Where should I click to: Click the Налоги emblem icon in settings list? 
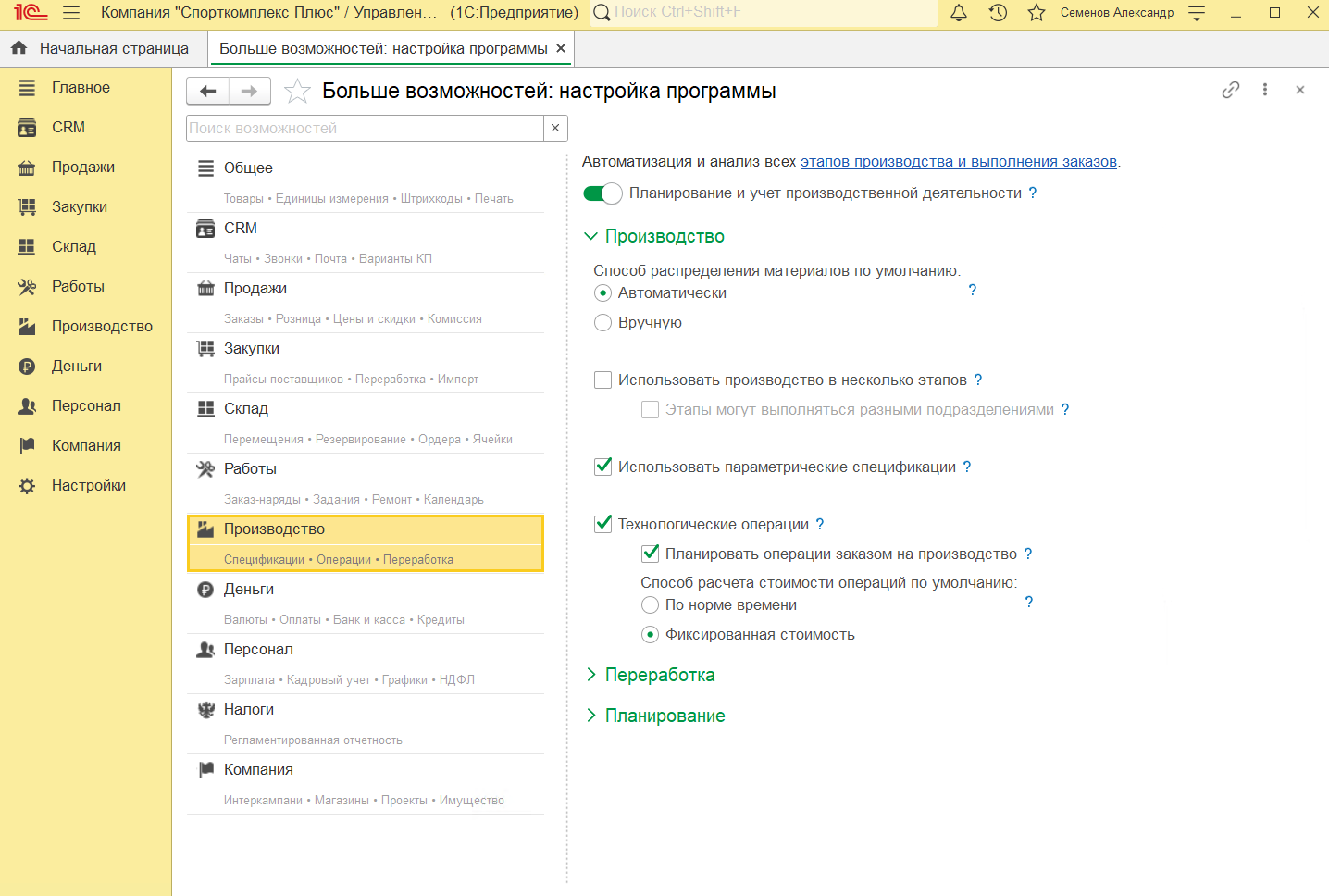[x=205, y=710]
